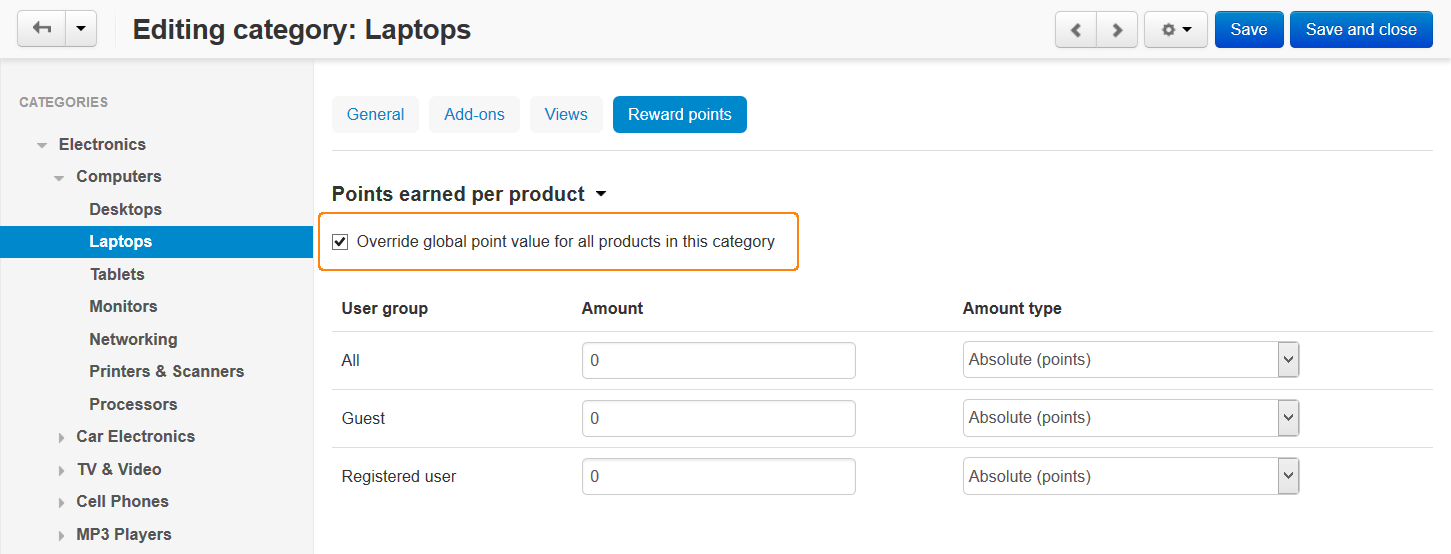
Task: Click the Save and close button
Action: 1361,30
